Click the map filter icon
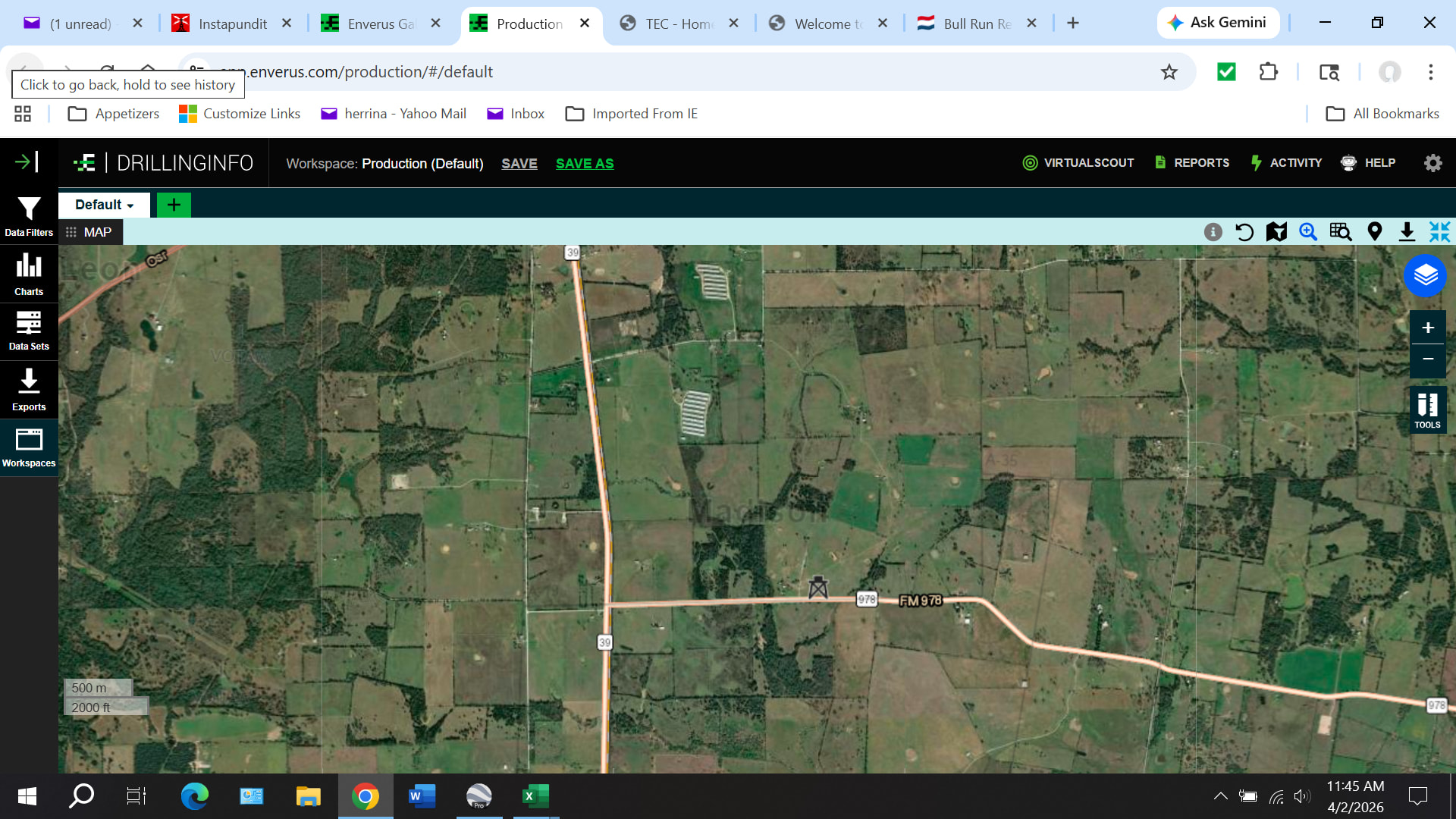This screenshot has width=1456, height=819. [1276, 232]
